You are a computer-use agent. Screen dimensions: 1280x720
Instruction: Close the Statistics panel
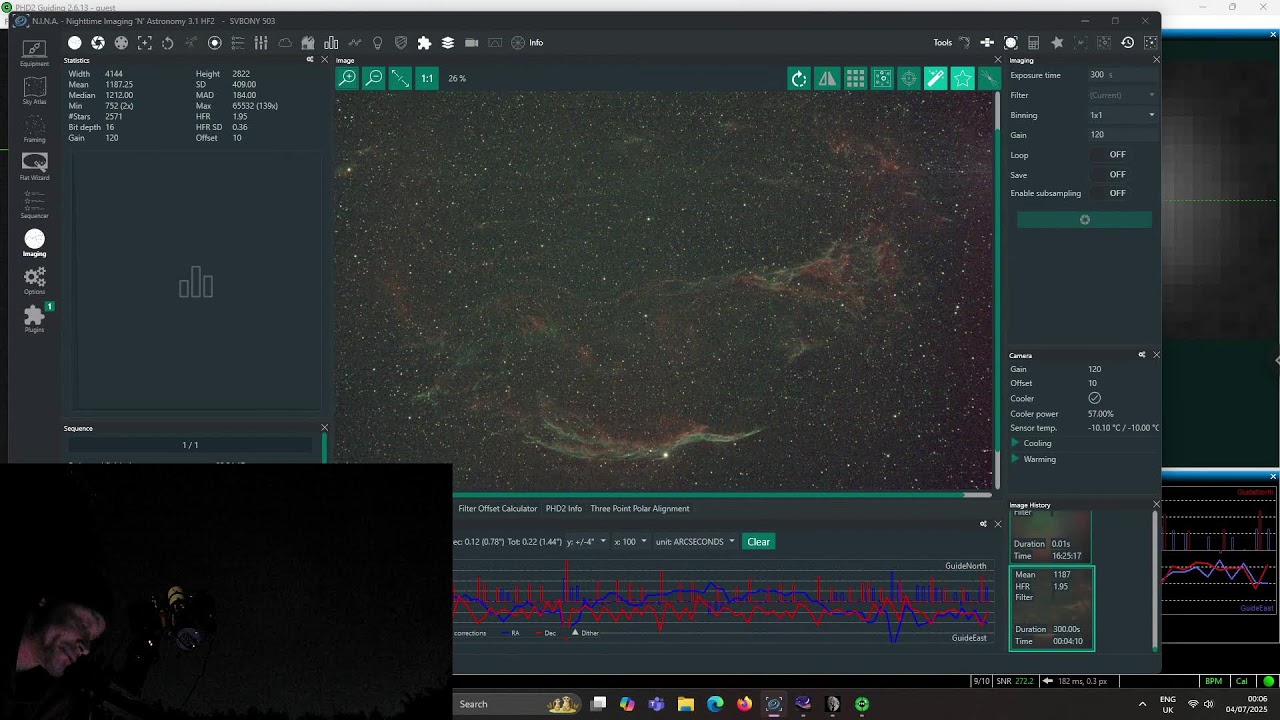coord(324,60)
